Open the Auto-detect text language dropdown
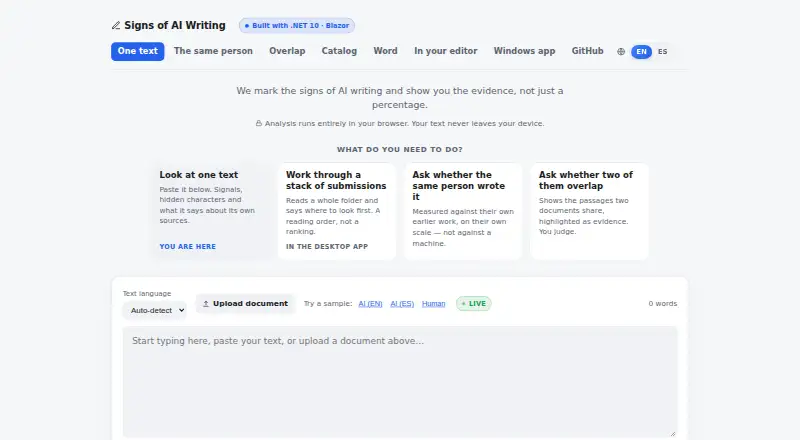The height and width of the screenshot is (440, 800). click(x=155, y=310)
